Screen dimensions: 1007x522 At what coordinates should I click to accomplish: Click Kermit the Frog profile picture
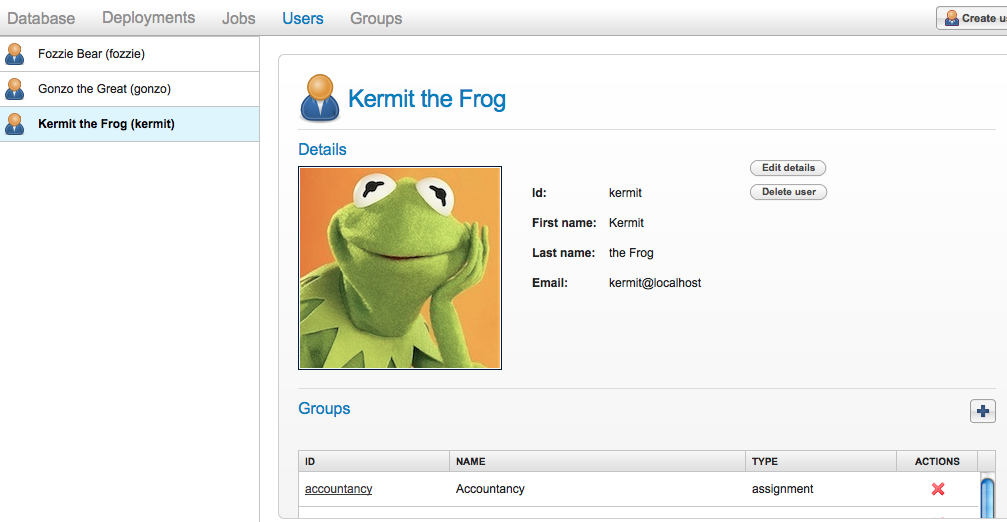[x=400, y=268]
